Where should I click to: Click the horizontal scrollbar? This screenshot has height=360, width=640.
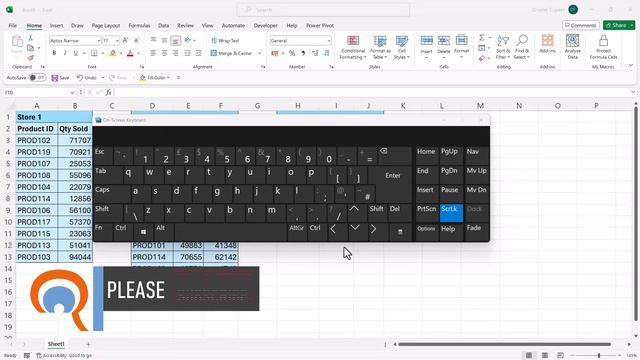click(504, 344)
